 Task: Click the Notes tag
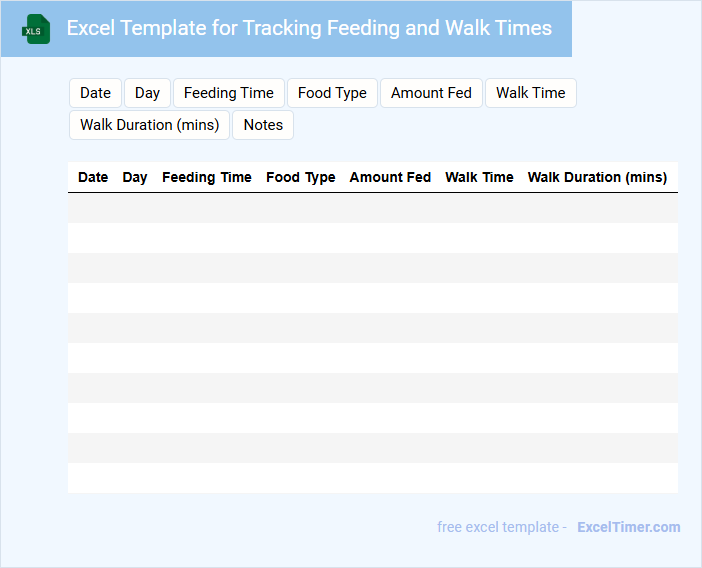point(263,125)
